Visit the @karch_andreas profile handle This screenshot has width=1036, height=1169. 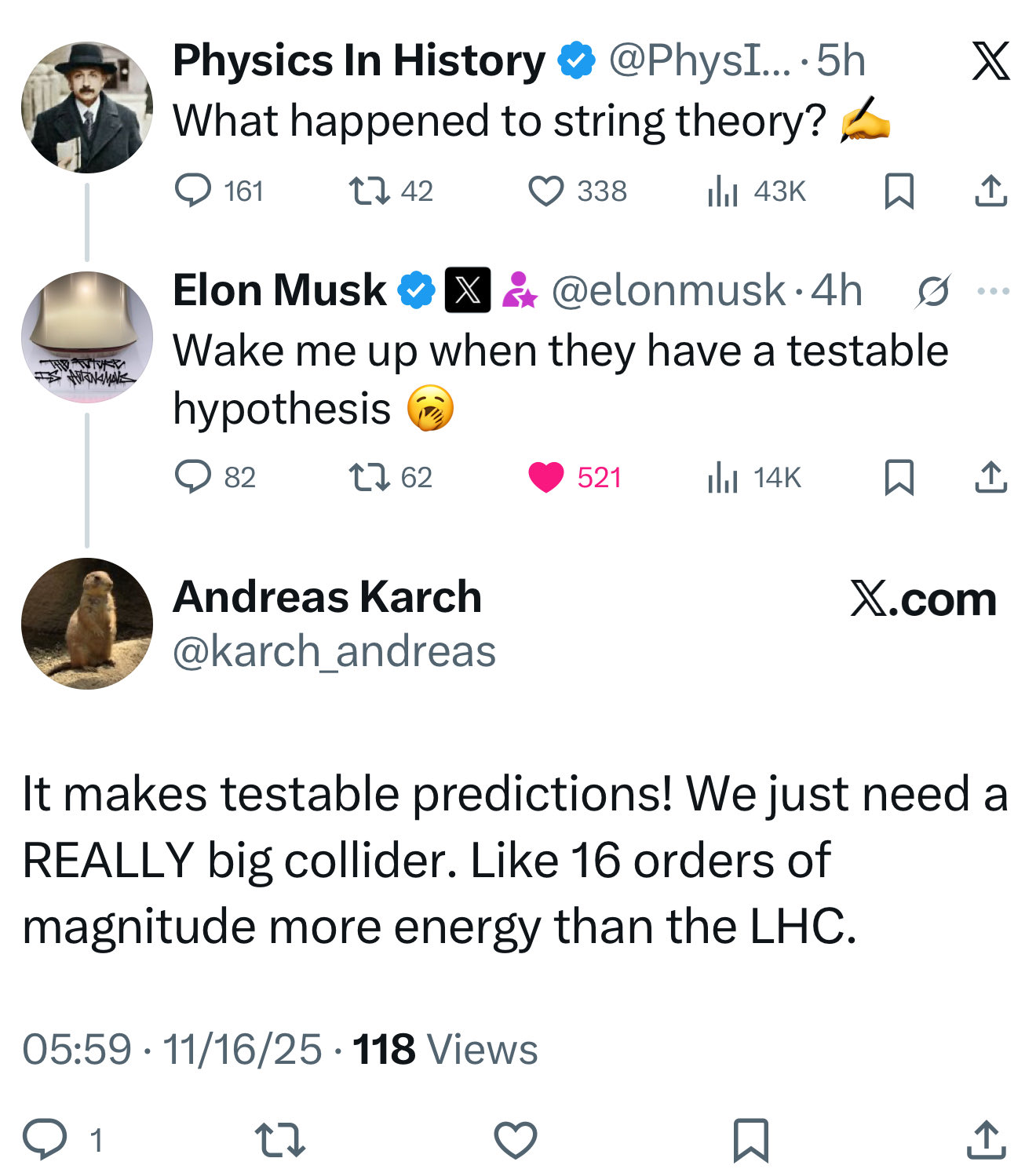click(x=334, y=652)
